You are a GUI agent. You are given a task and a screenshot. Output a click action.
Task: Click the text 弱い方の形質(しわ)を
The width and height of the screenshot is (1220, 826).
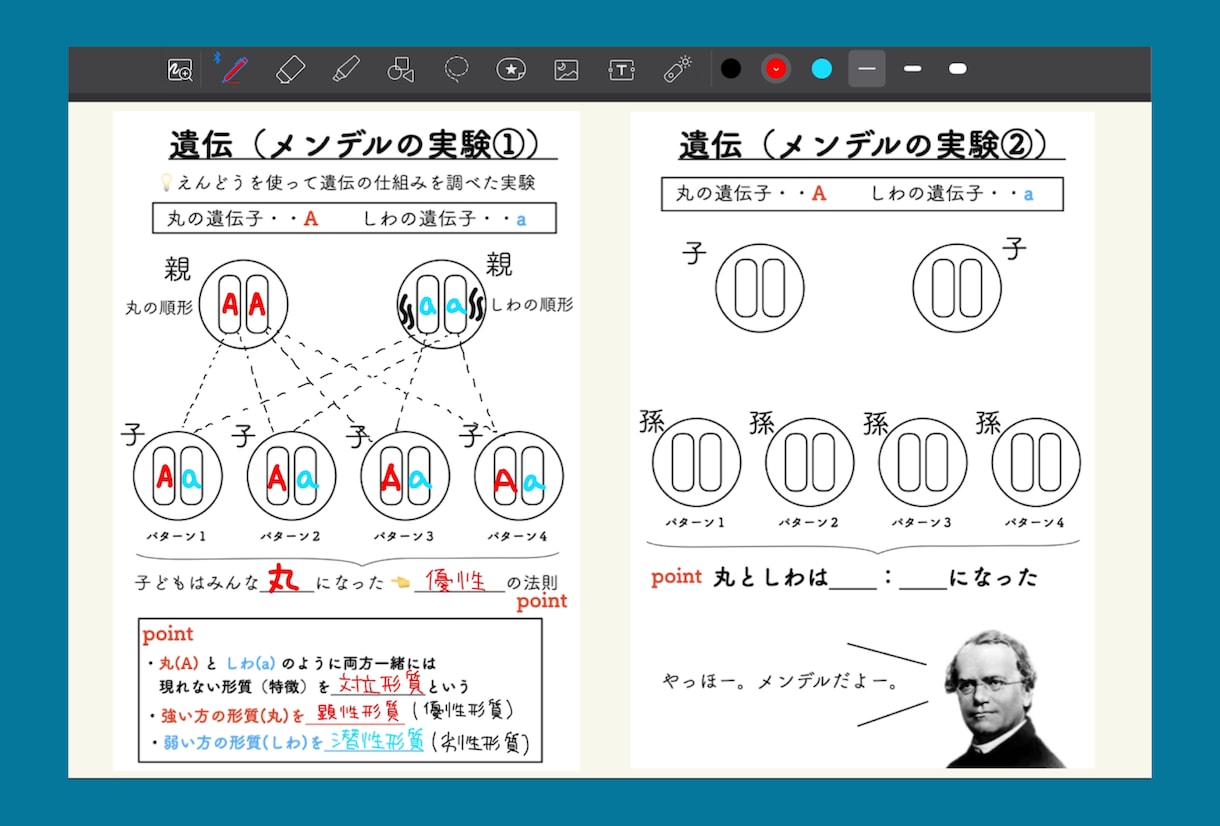pos(243,743)
